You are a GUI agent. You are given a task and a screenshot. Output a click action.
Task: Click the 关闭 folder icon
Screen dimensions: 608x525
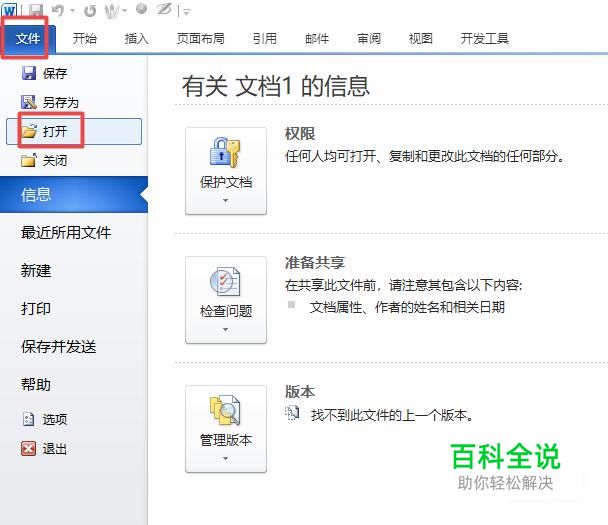29,160
